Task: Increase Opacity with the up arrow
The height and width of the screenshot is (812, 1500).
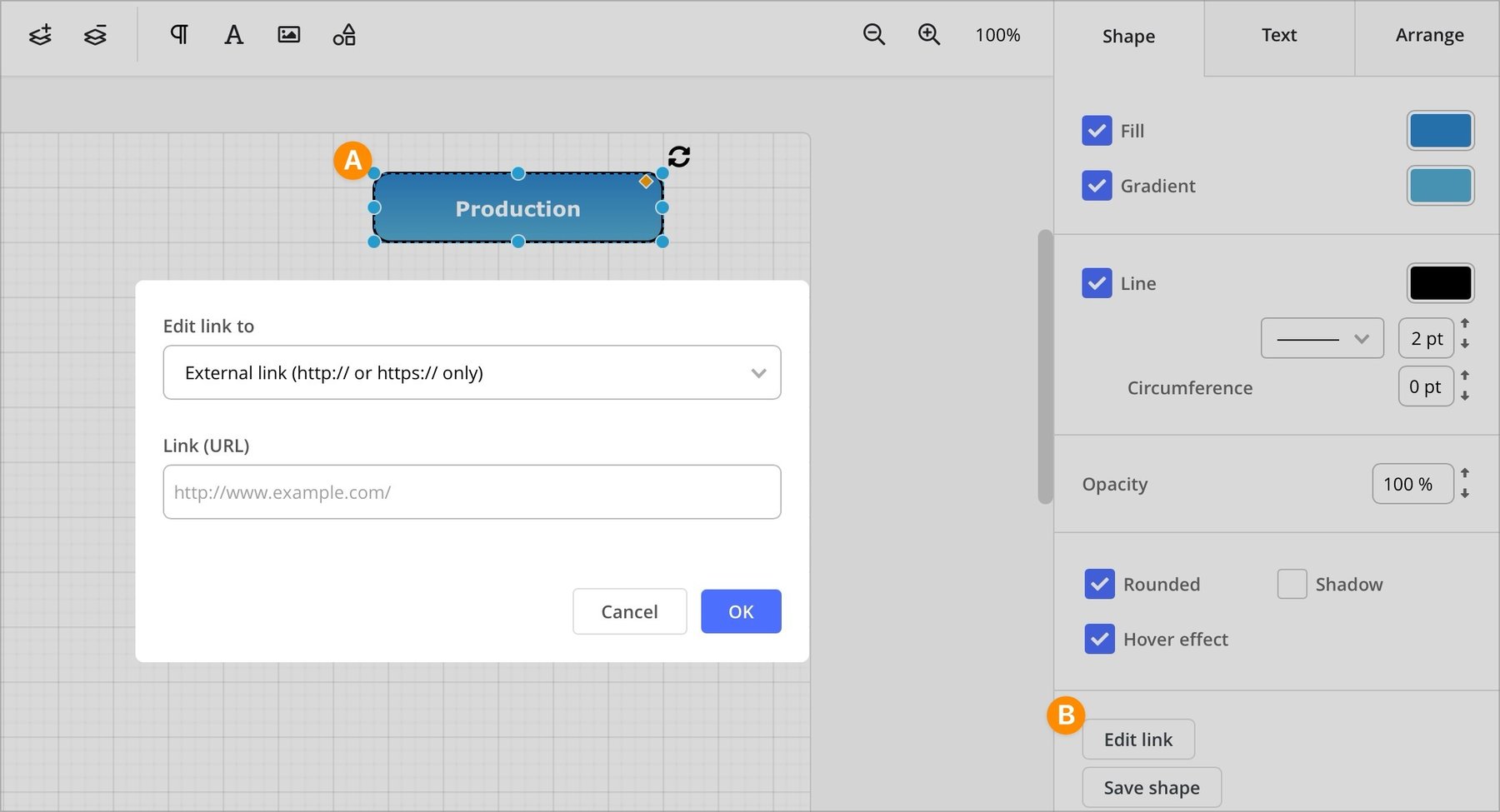Action: 1465,472
